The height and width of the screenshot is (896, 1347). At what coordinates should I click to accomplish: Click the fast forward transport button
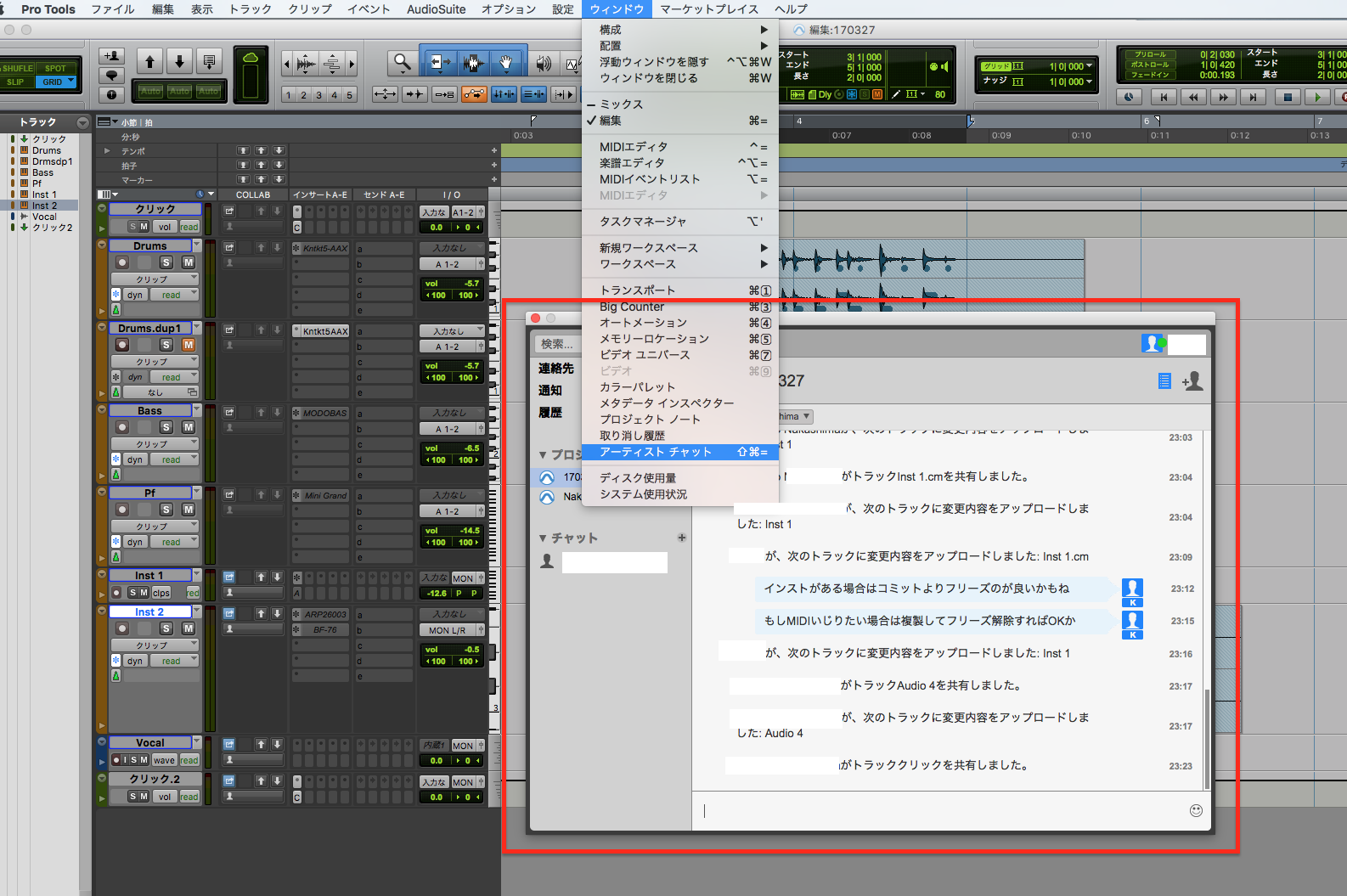1223,97
